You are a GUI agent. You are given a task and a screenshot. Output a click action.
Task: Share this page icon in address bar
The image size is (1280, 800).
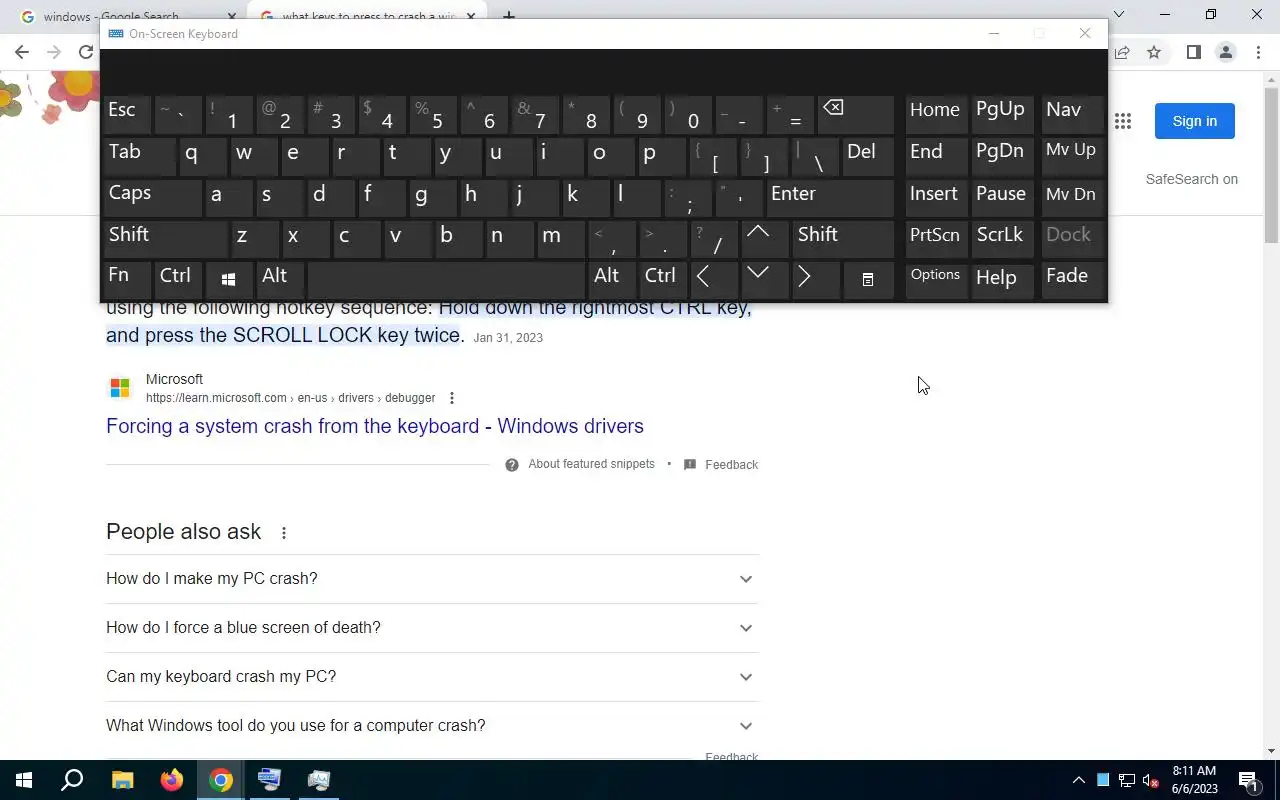pos(1123,52)
